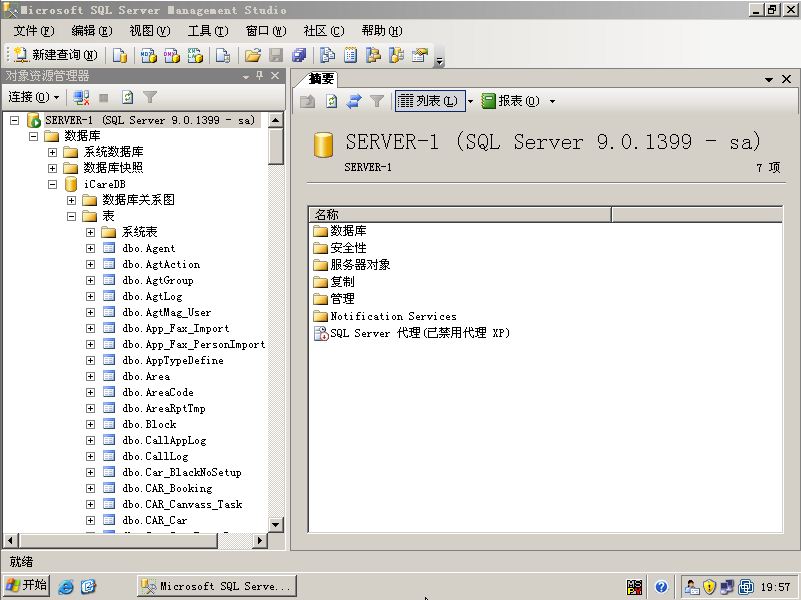Click Refresh icon in Summary toolbar
801x600 pixels.
click(332, 101)
